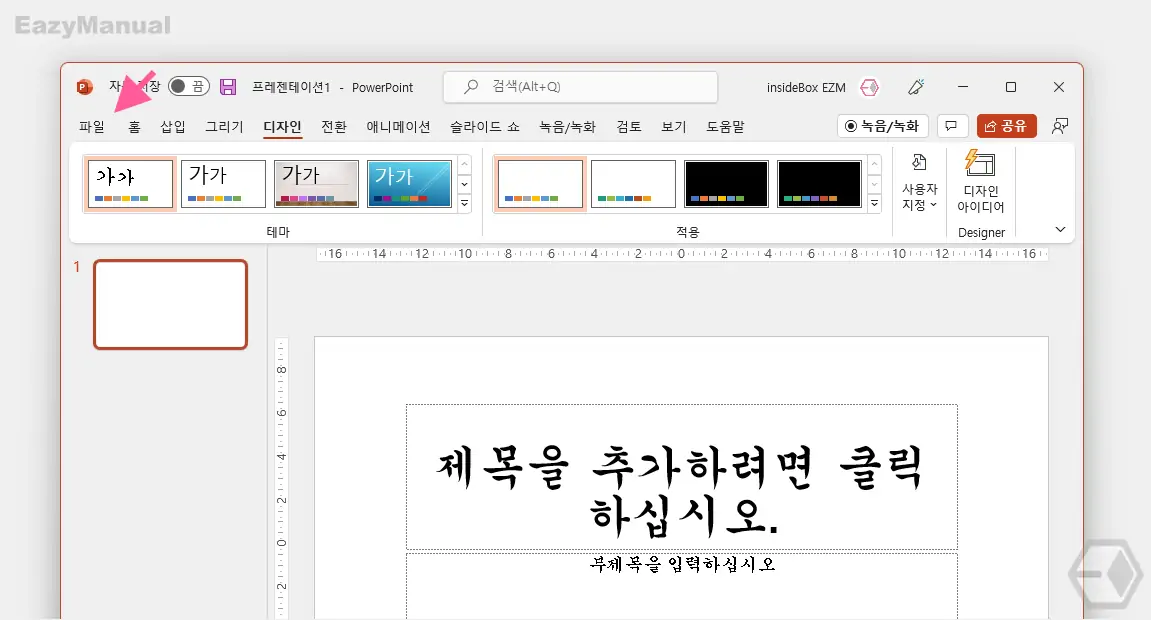Click the coming-soon megaphone icon
This screenshot has height=620, width=1151.
[x=915, y=87]
